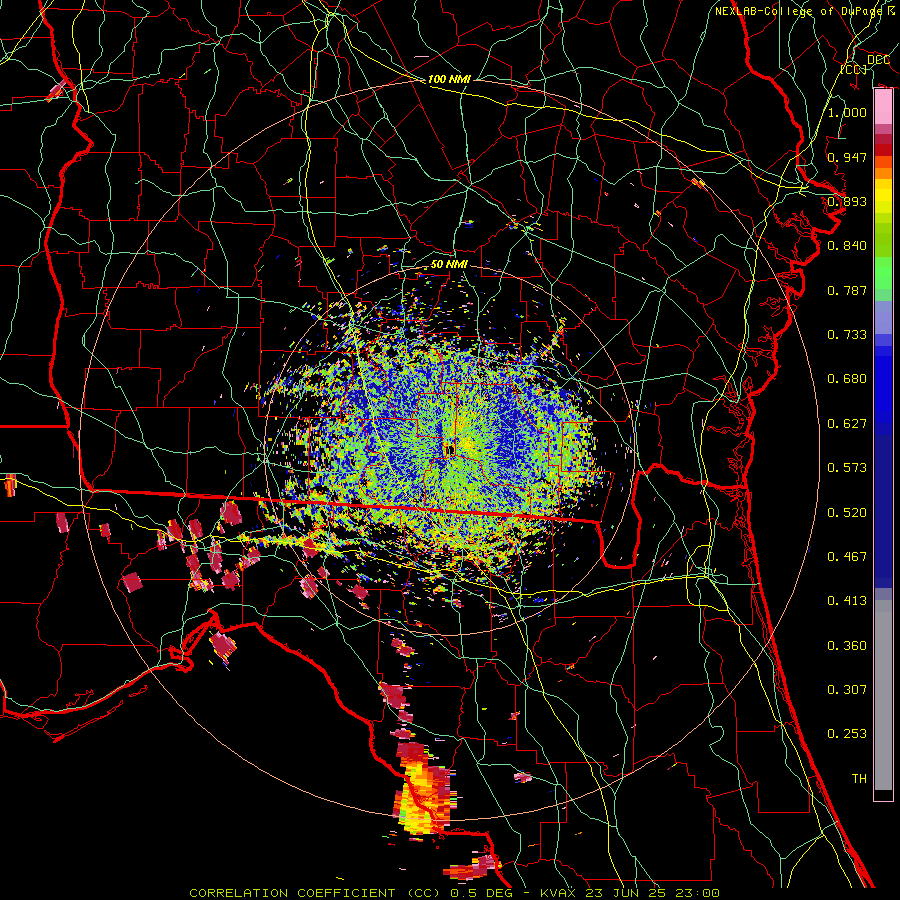900x900 pixels.
Task: Click the radar site marker at the scan center
Action: tap(449, 450)
